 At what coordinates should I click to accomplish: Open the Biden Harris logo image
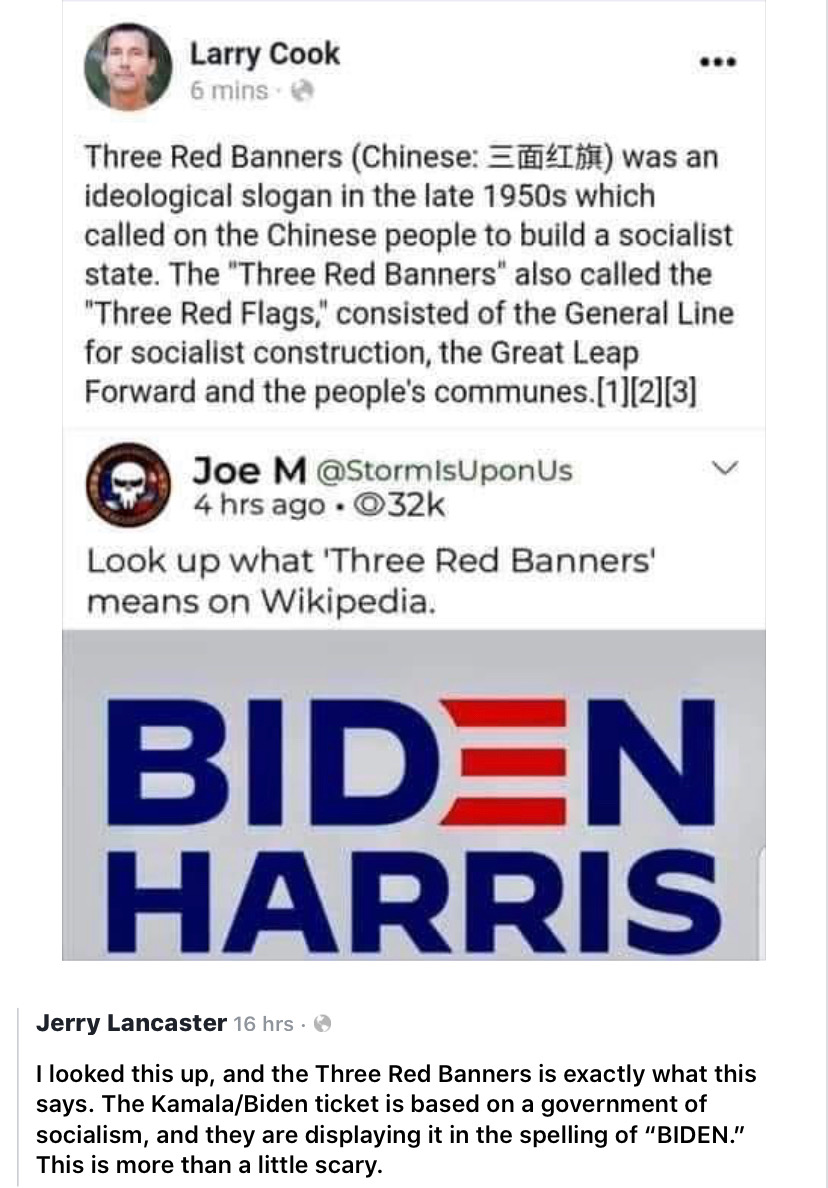(x=414, y=795)
